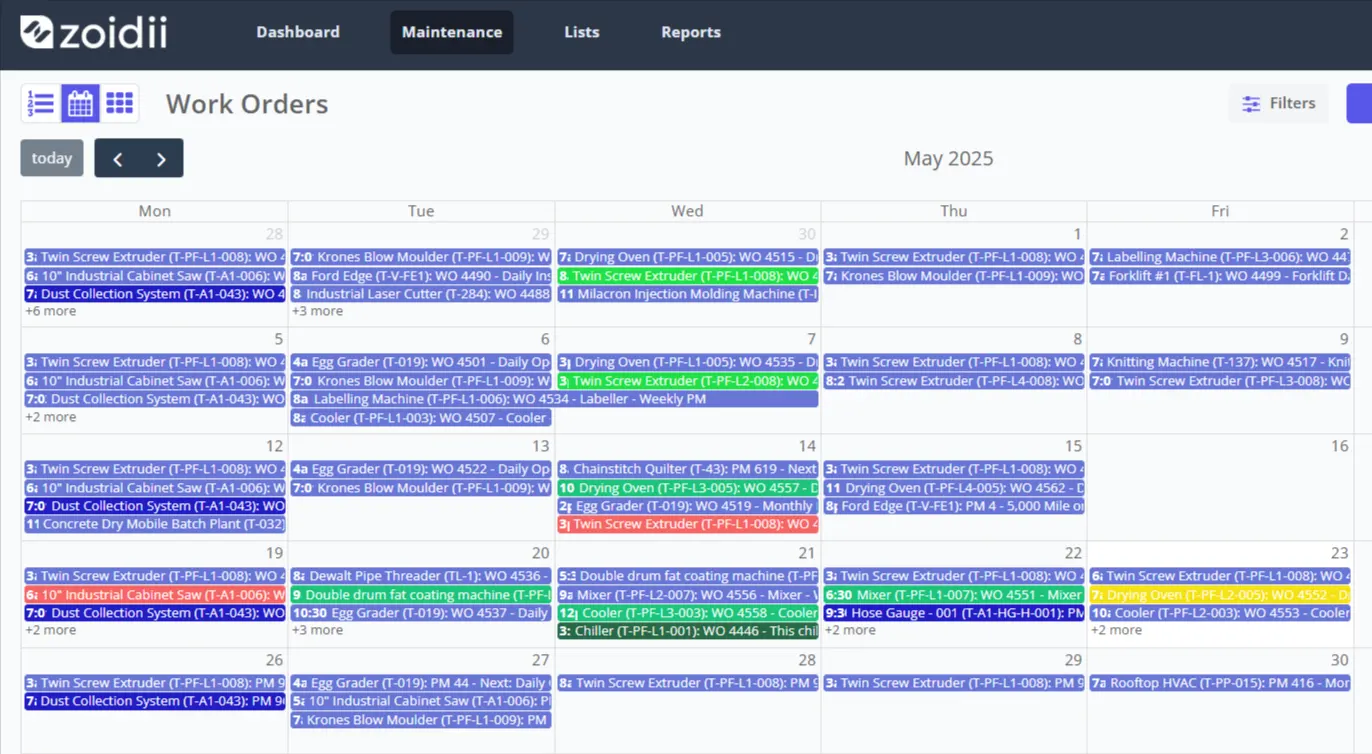This screenshot has width=1372, height=754.
Task: Expand "+6 more" on Monday April 28
Action: tap(51, 311)
